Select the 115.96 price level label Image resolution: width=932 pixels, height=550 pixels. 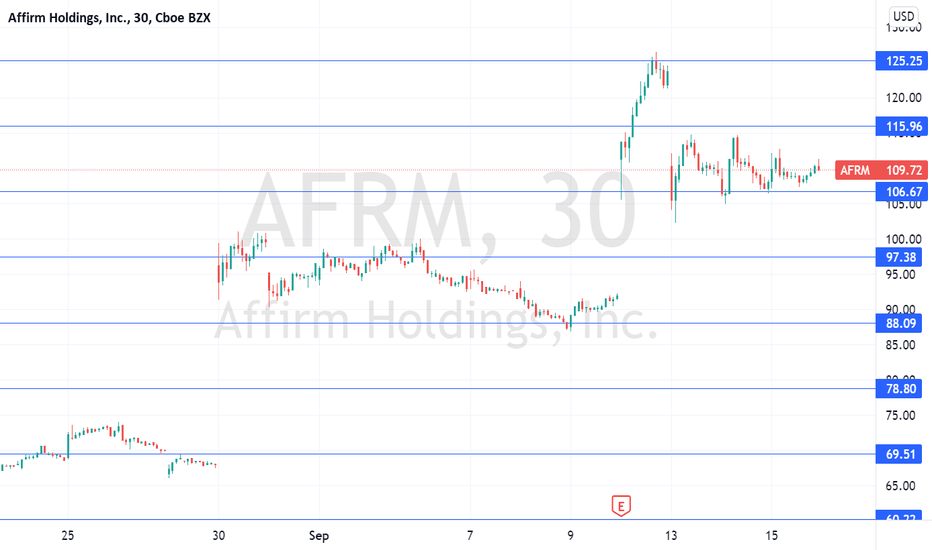coord(901,126)
